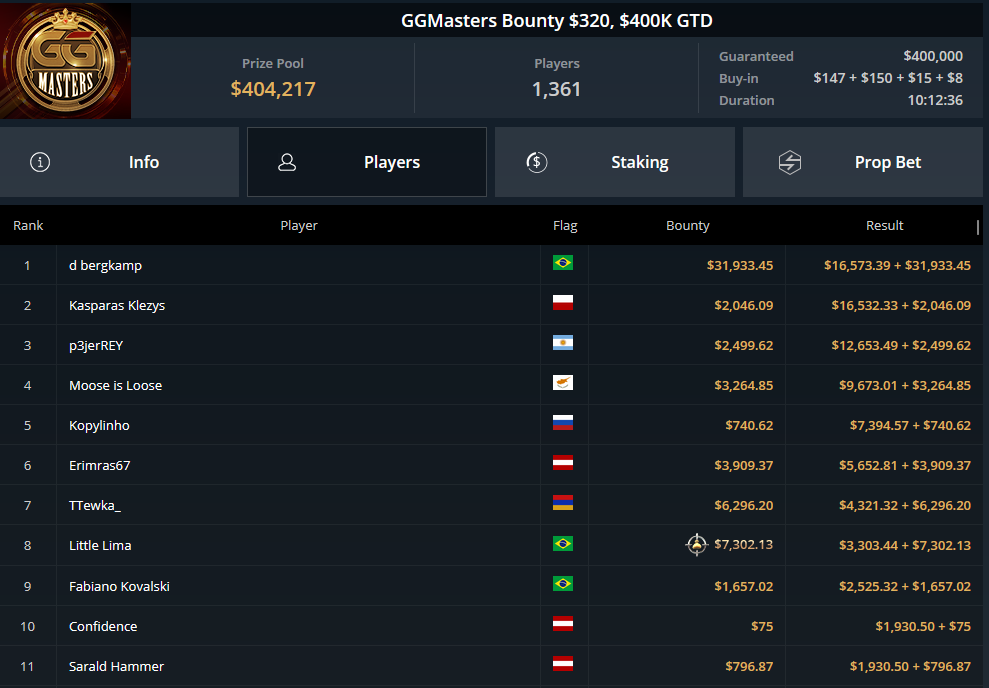Click the Prop Bet hexagon icon
The image size is (989, 688).
(790, 162)
